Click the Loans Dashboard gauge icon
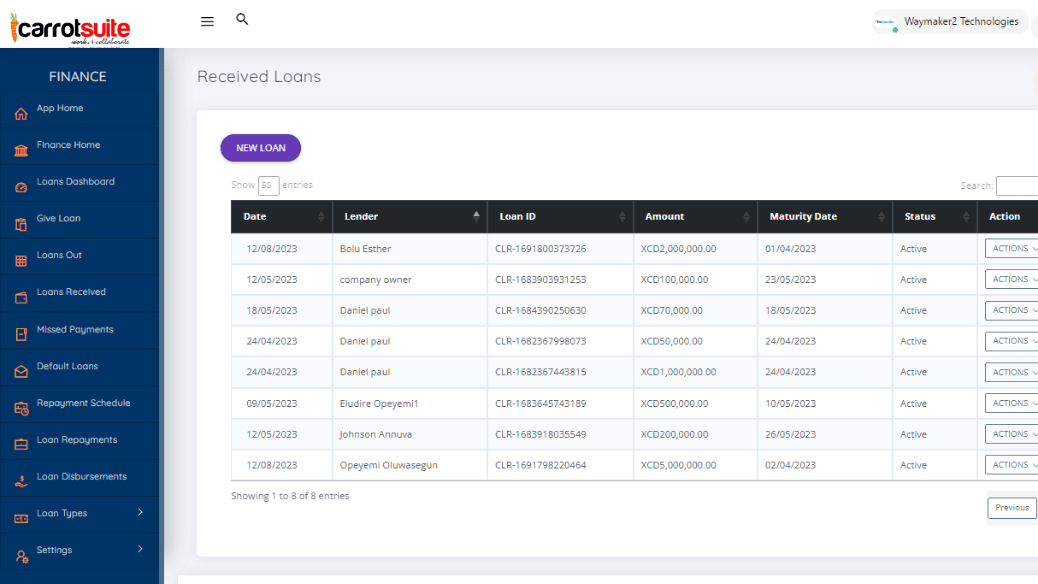This screenshot has width=1038, height=584. pos(21,188)
